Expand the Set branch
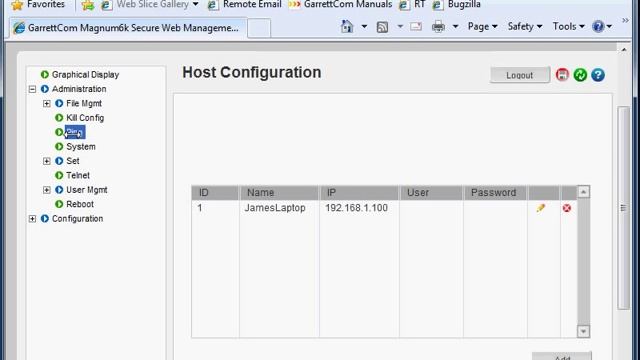Image resolution: width=640 pixels, height=360 pixels. point(47,161)
